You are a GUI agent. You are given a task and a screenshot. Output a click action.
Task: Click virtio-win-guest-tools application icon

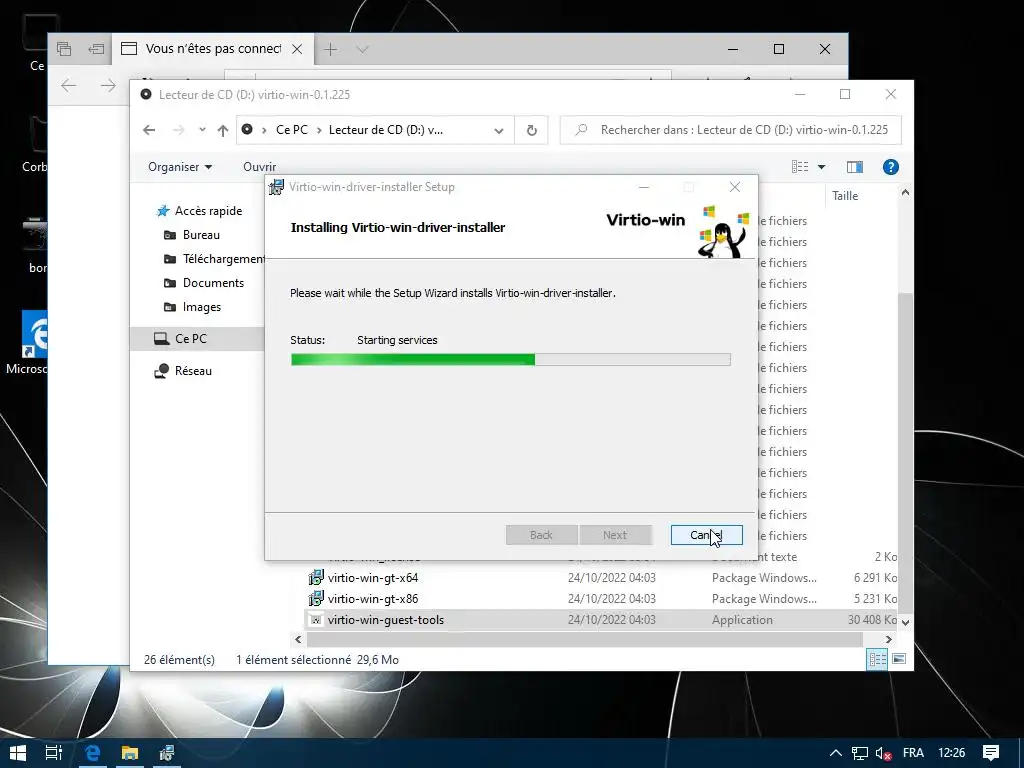tap(316, 620)
